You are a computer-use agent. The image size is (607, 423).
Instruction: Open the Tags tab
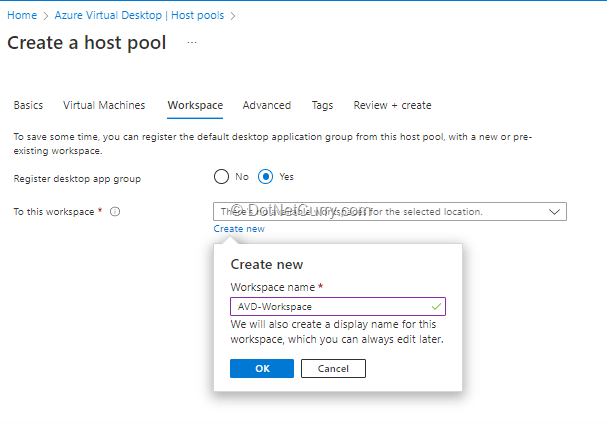(x=322, y=105)
